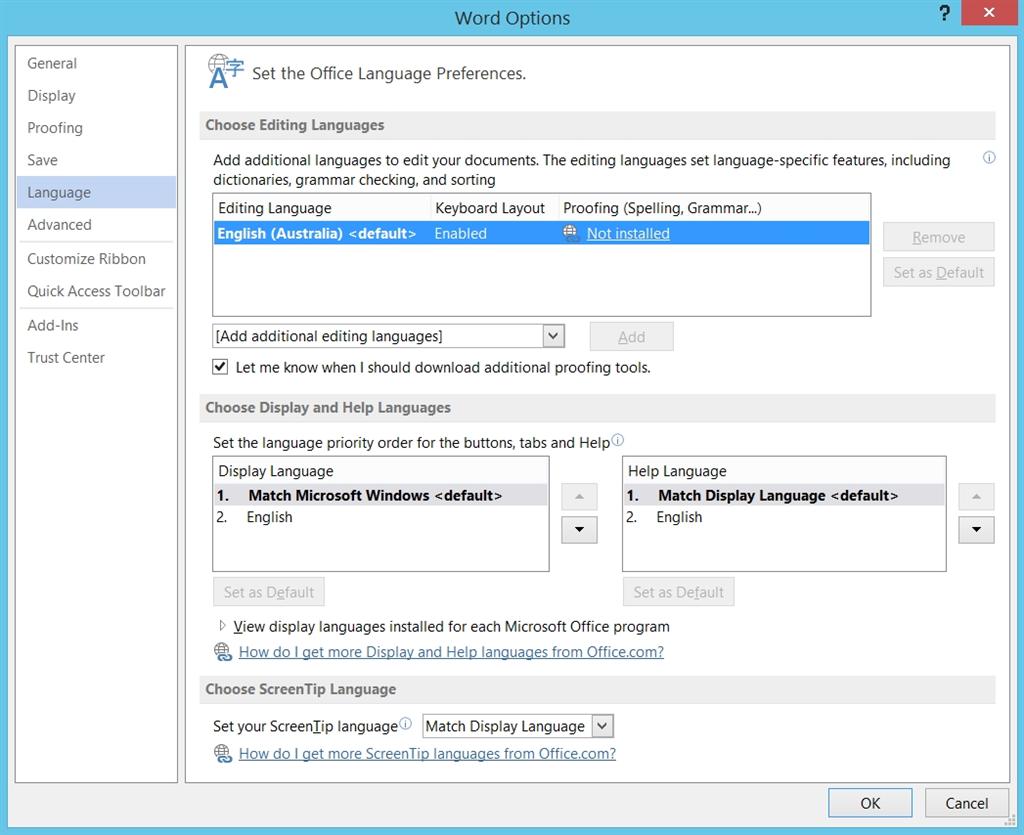Image resolution: width=1024 pixels, height=835 pixels.
Task: Click the Cancel button
Action: click(967, 803)
